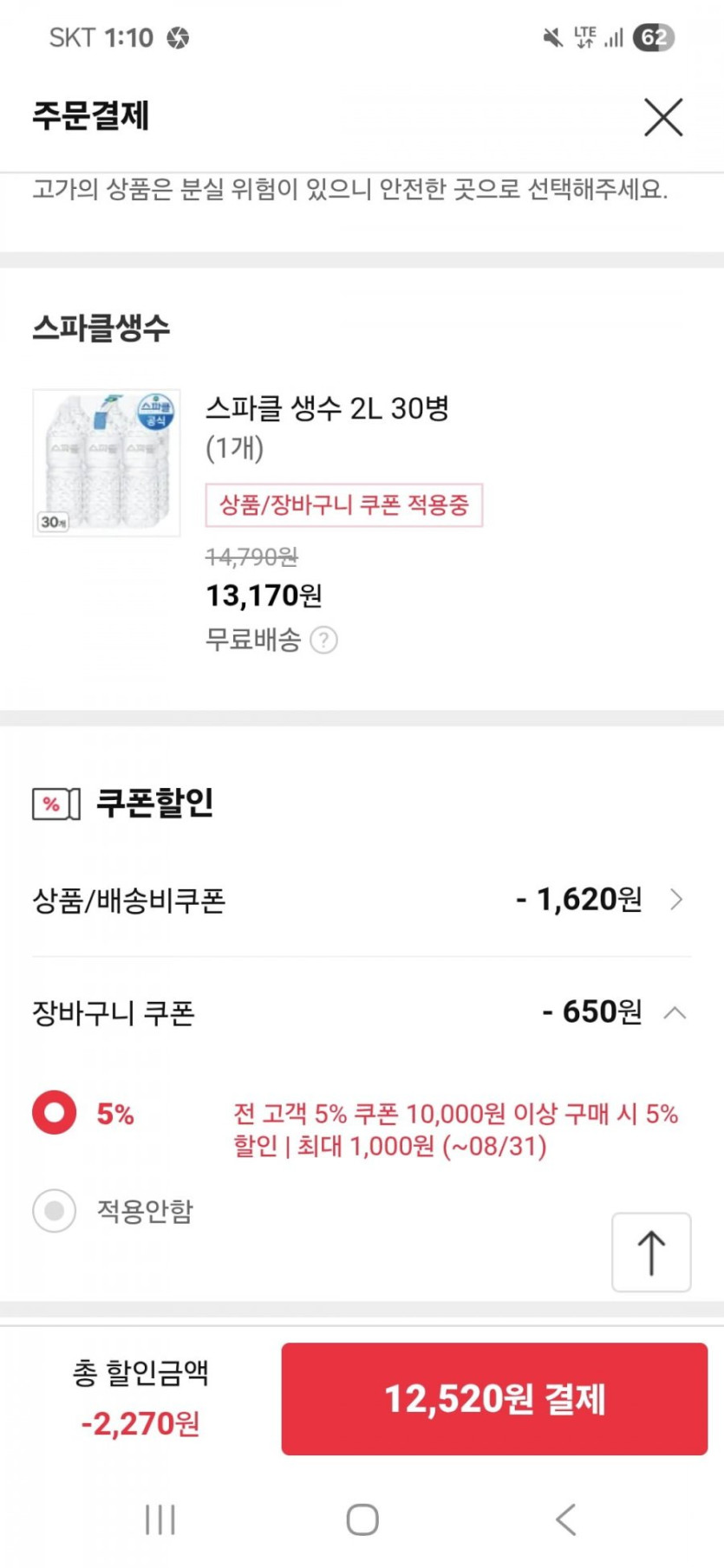Tap the 장바구니 쿠폰 row label

point(114,1012)
